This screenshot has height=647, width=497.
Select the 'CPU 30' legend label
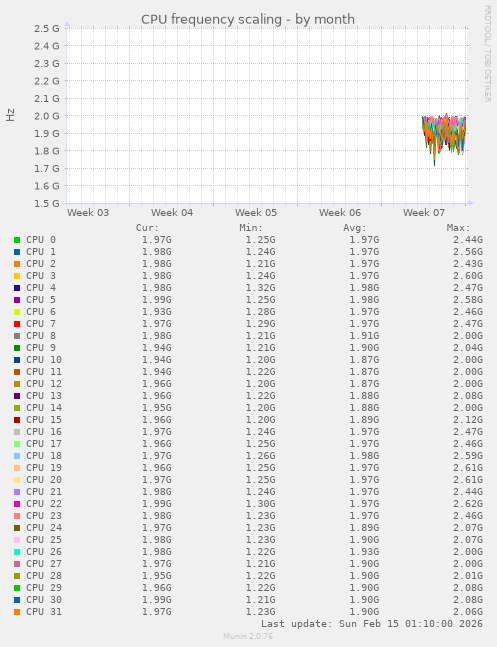coord(44,600)
